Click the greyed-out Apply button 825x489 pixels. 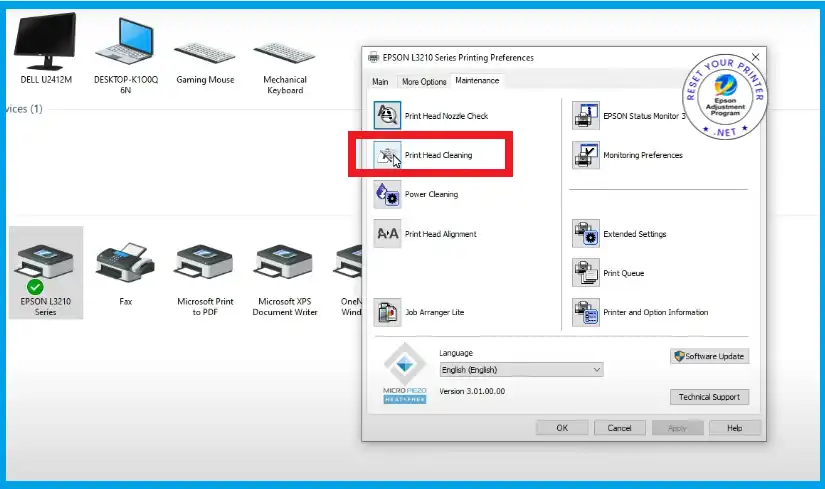677,428
